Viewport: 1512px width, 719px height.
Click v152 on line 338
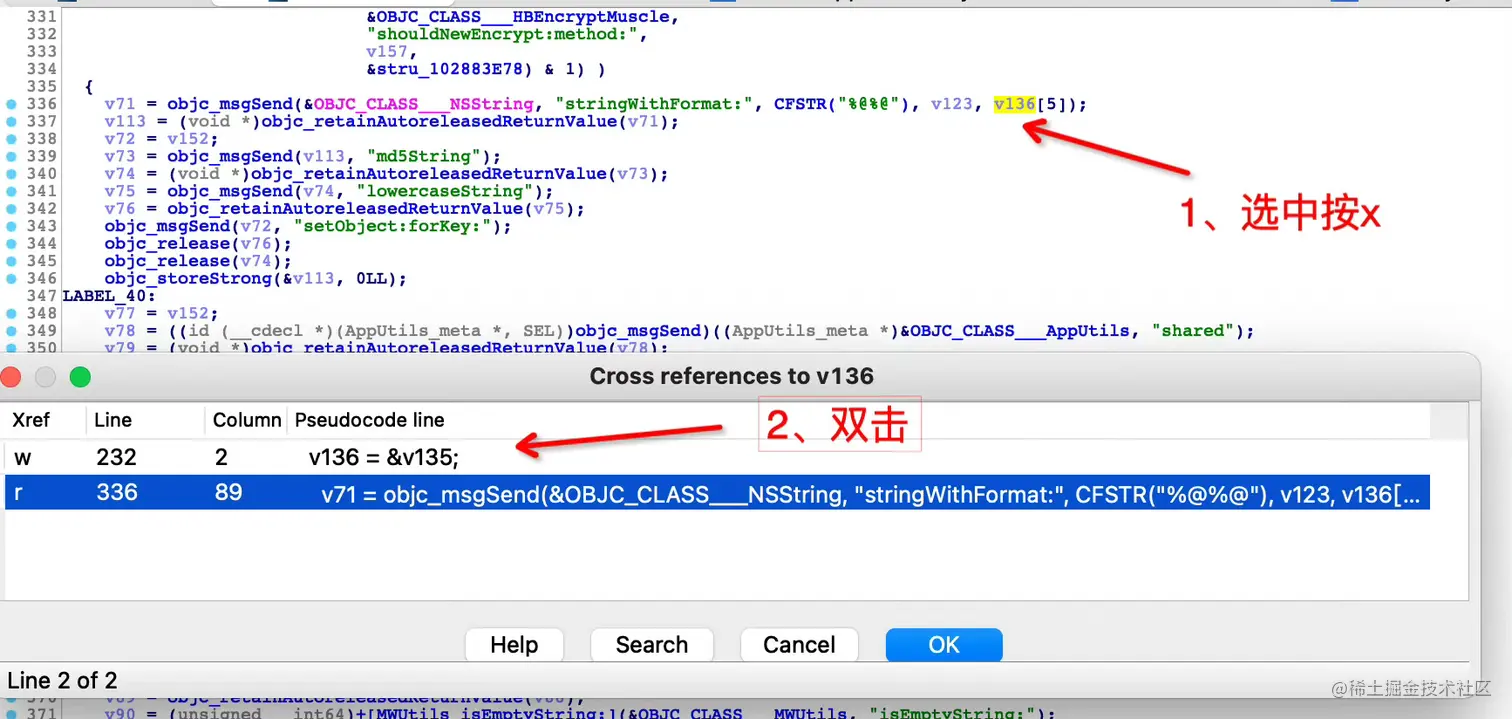point(188,139)
